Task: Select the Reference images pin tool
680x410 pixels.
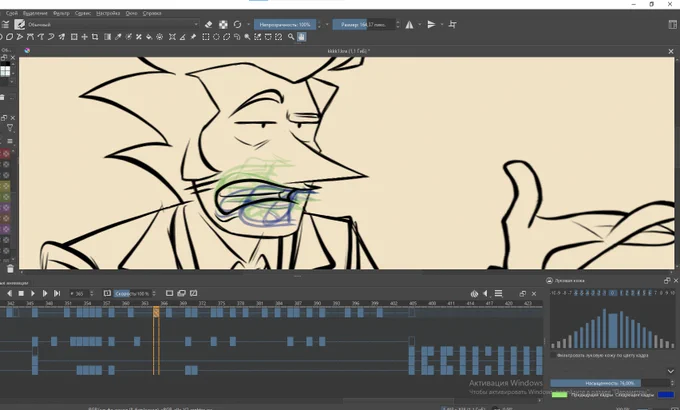Action: (x=193, y=37)
